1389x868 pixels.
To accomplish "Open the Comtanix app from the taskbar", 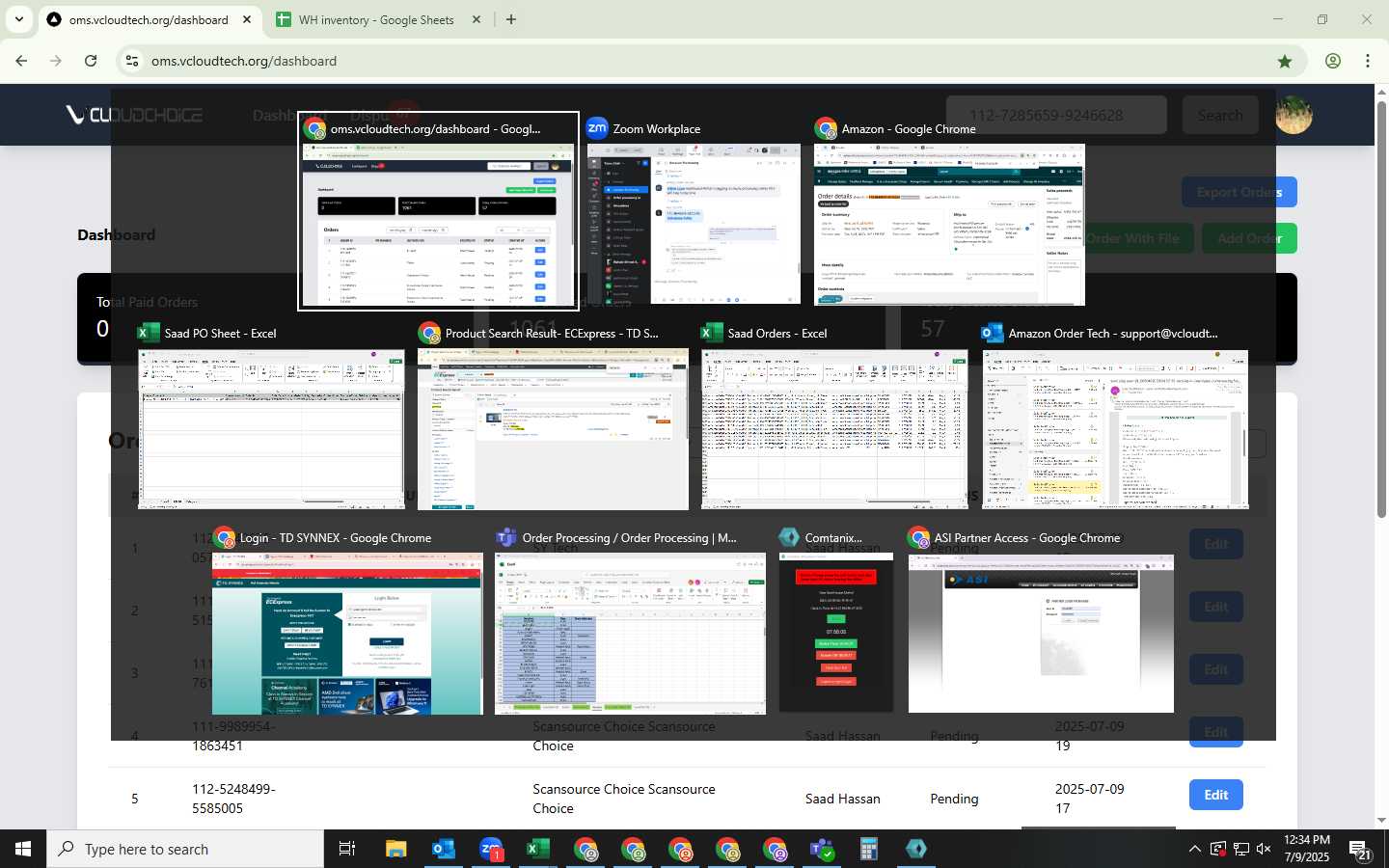I will [x=916, y=849].
